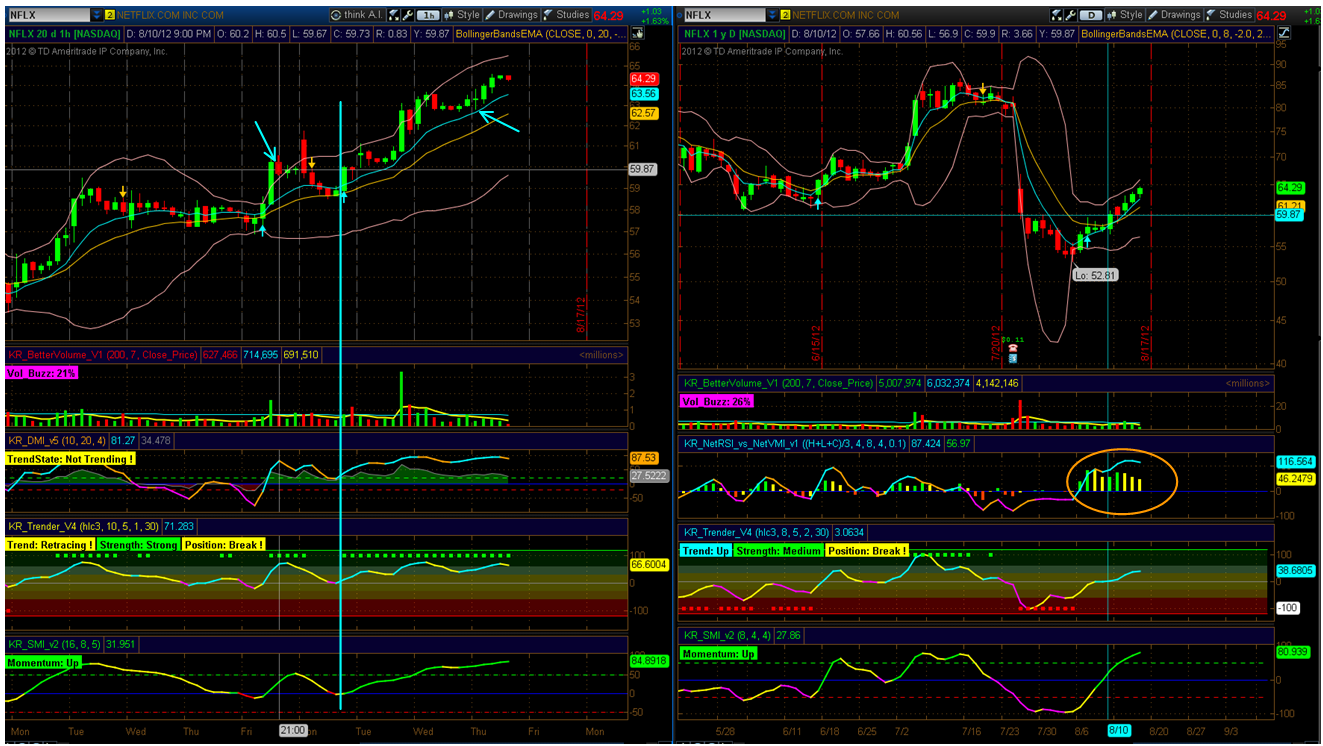Click the TrendState: Not Trending ! label
The height and width of the screenshot is (746, 1323).
(x=70, y=459)
